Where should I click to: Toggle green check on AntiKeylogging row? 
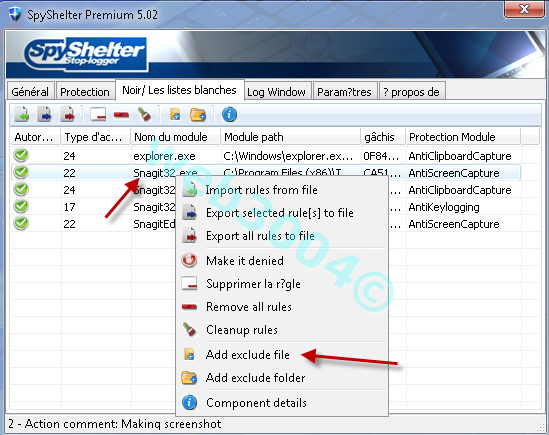21,206
